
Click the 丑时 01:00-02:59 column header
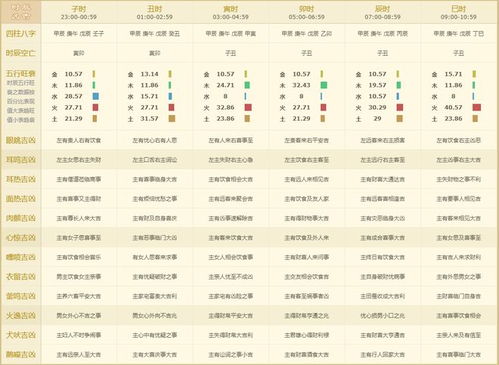click(x=155, y=12)
